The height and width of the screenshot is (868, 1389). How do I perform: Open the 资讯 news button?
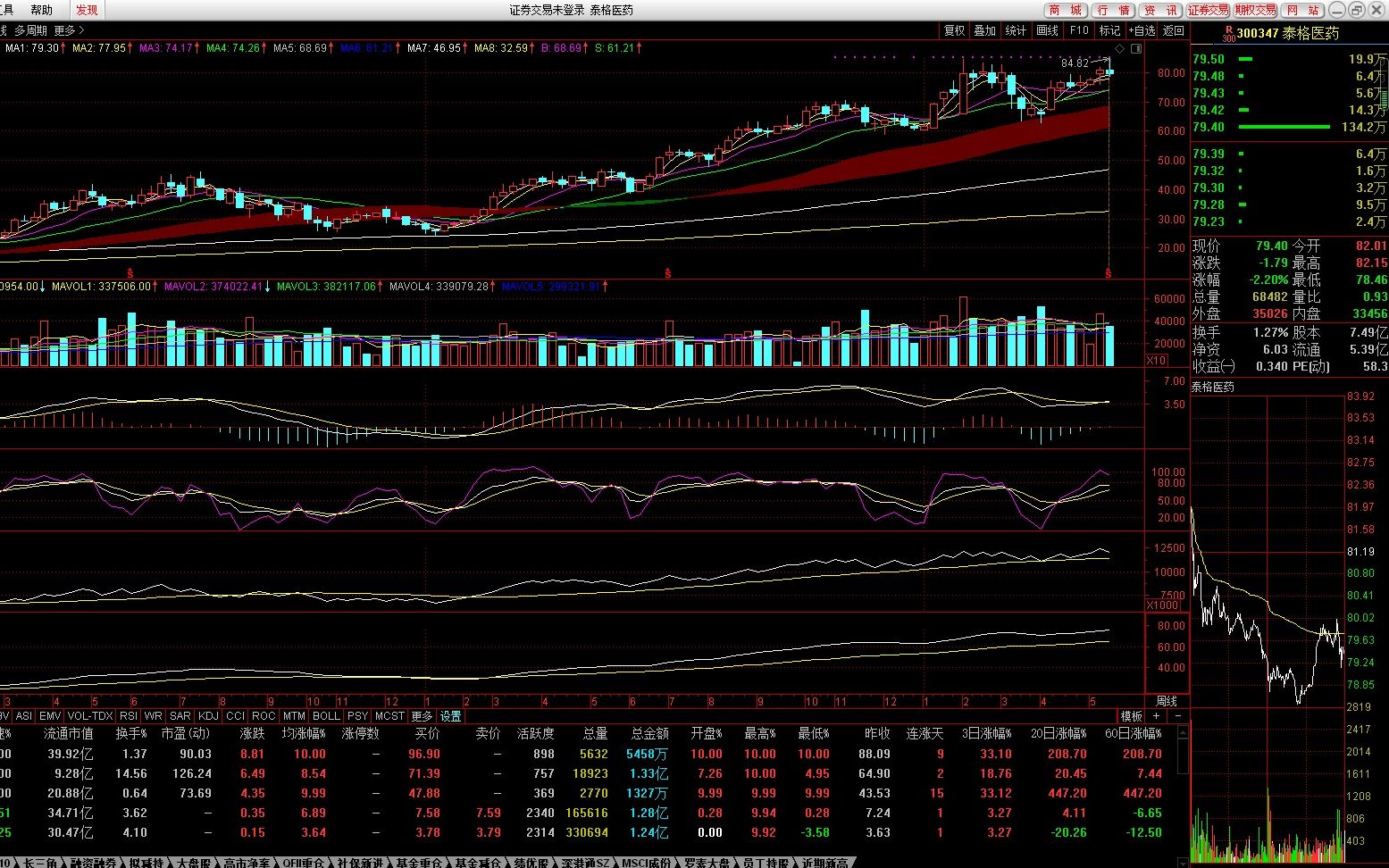[x=1160, y=10]
